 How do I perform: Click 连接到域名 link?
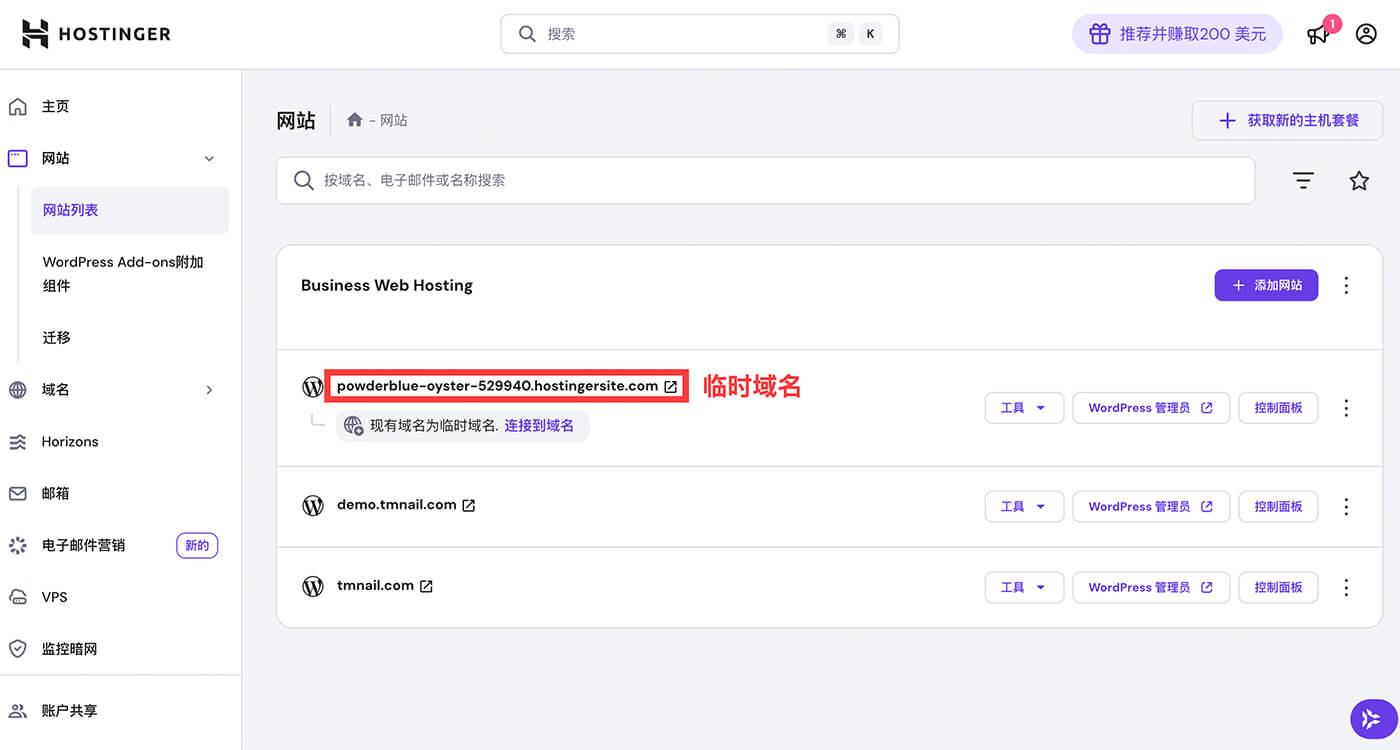coord(539,426)
